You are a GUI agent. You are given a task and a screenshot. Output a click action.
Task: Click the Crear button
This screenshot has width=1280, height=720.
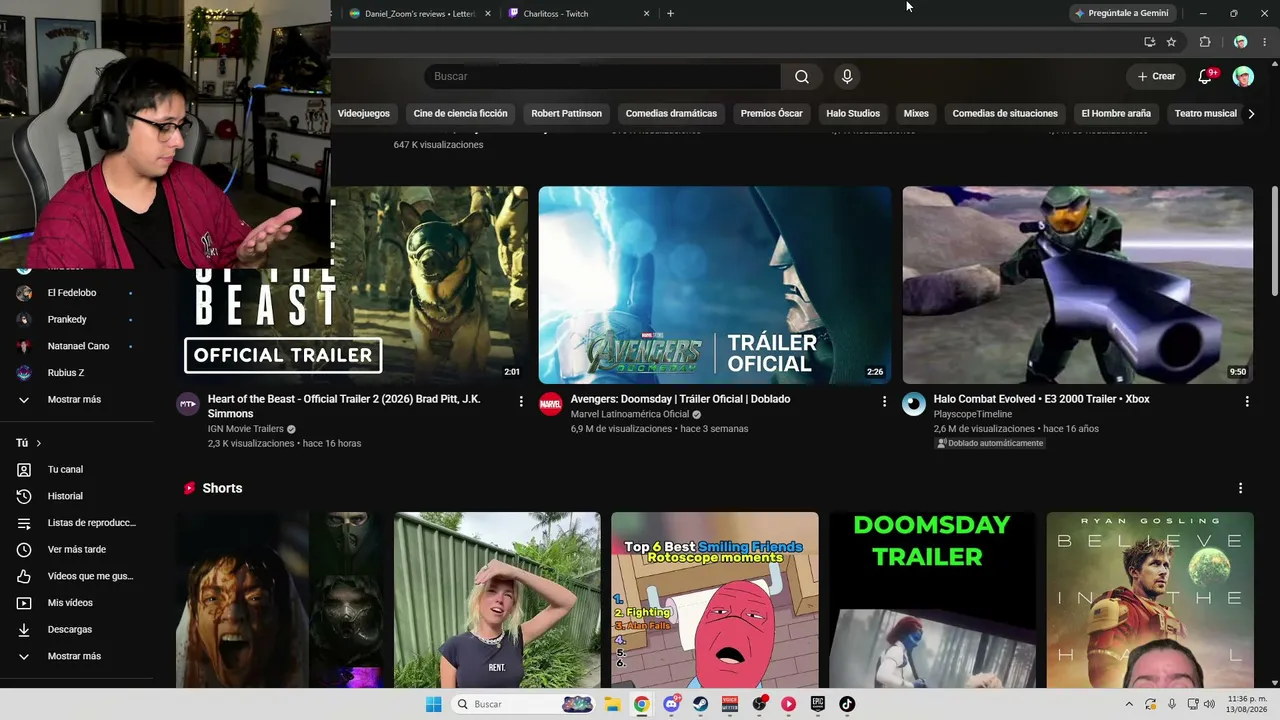pos(1156,76)
